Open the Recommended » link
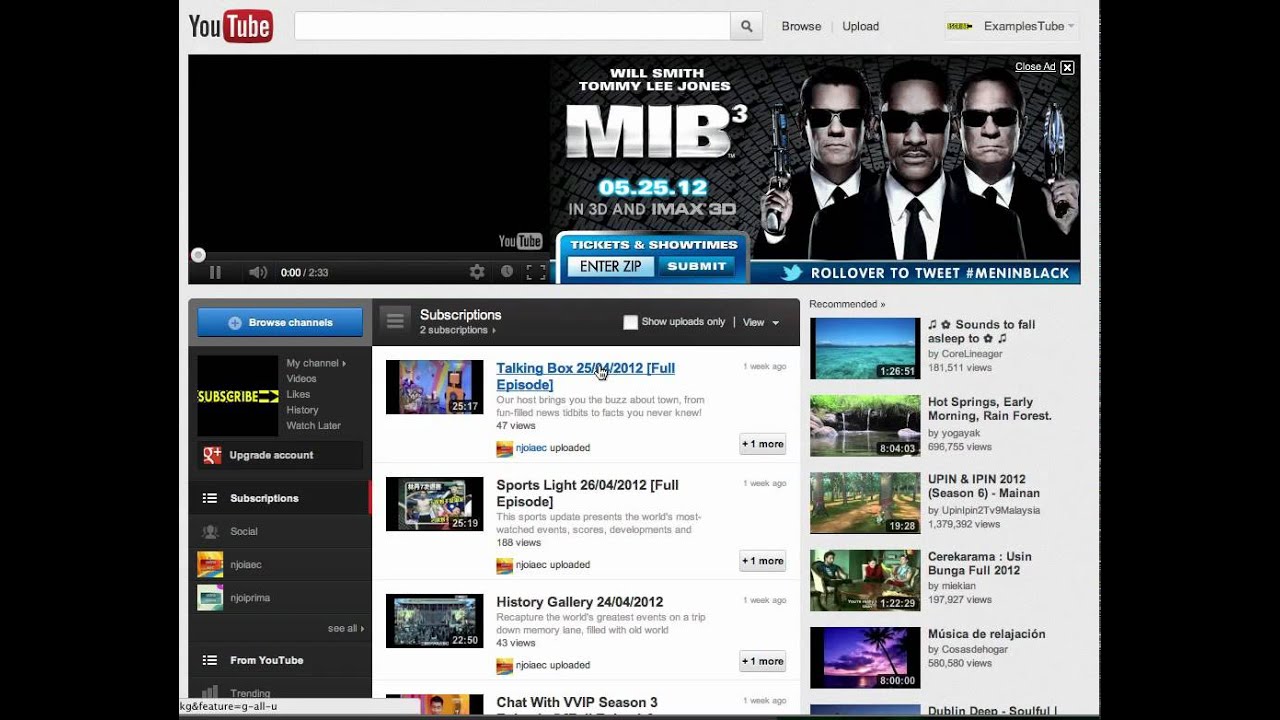 [x=847, y=304]
